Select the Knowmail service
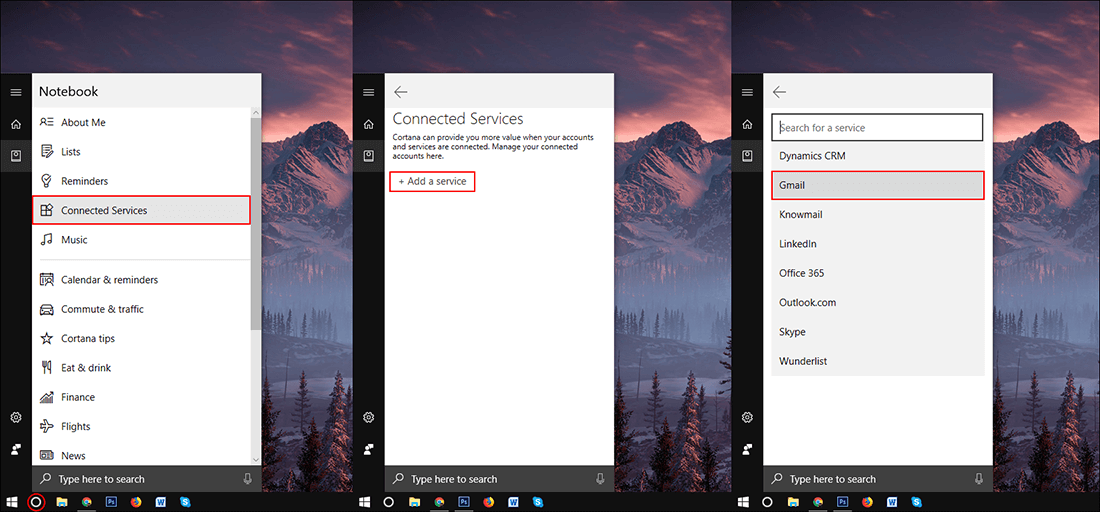 pyautogui.click(x=878, y=215)
